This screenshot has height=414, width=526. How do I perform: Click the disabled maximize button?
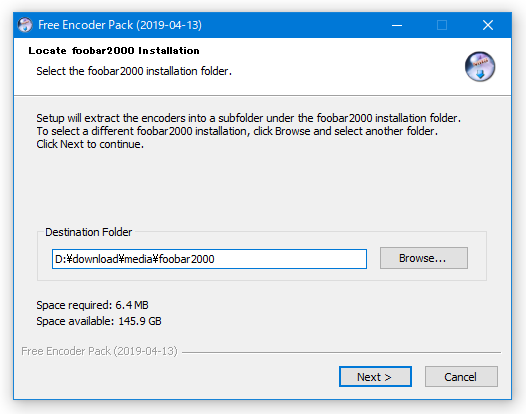(x=442, y=25)
